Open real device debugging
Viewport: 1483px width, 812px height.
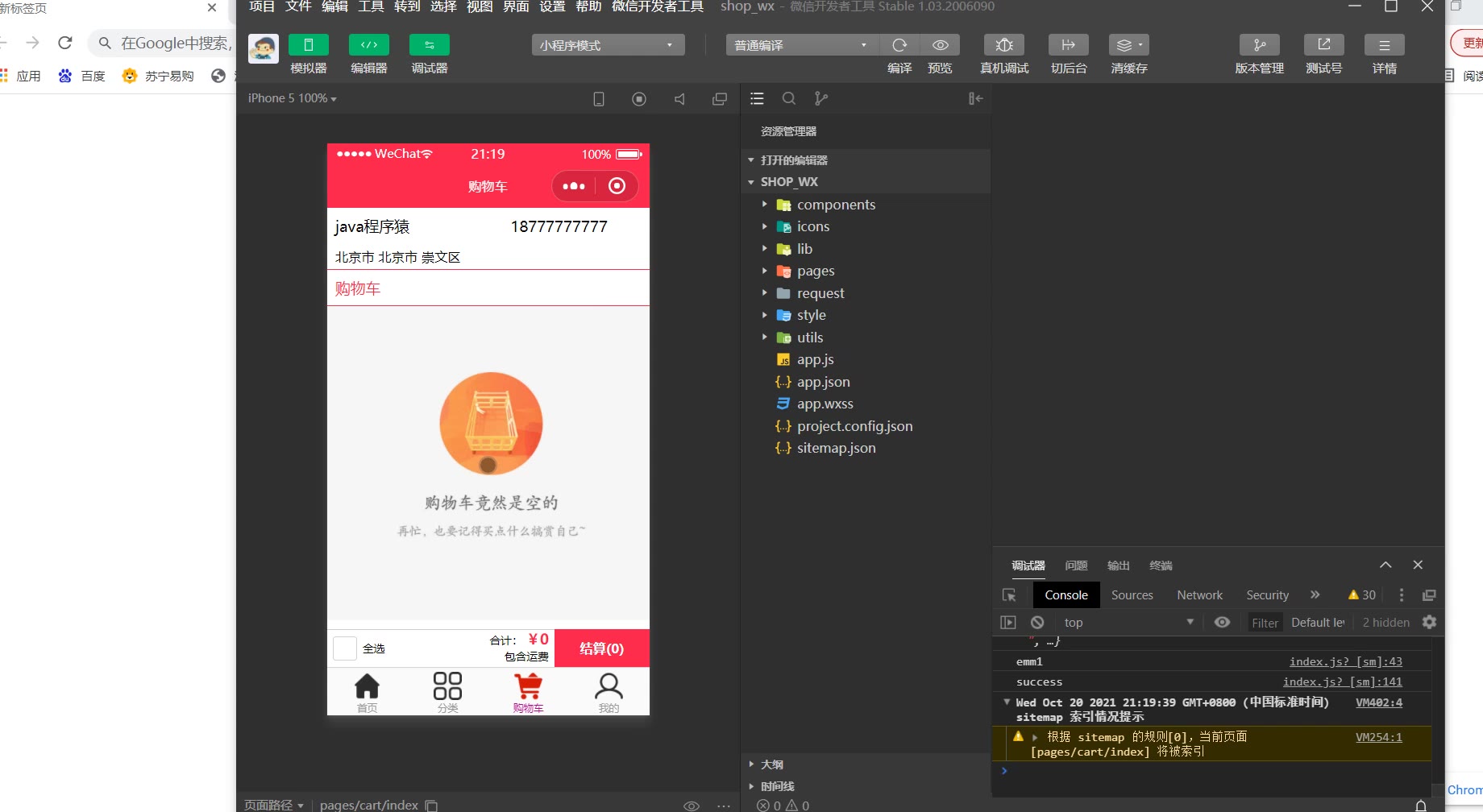tap(1003, 46)
